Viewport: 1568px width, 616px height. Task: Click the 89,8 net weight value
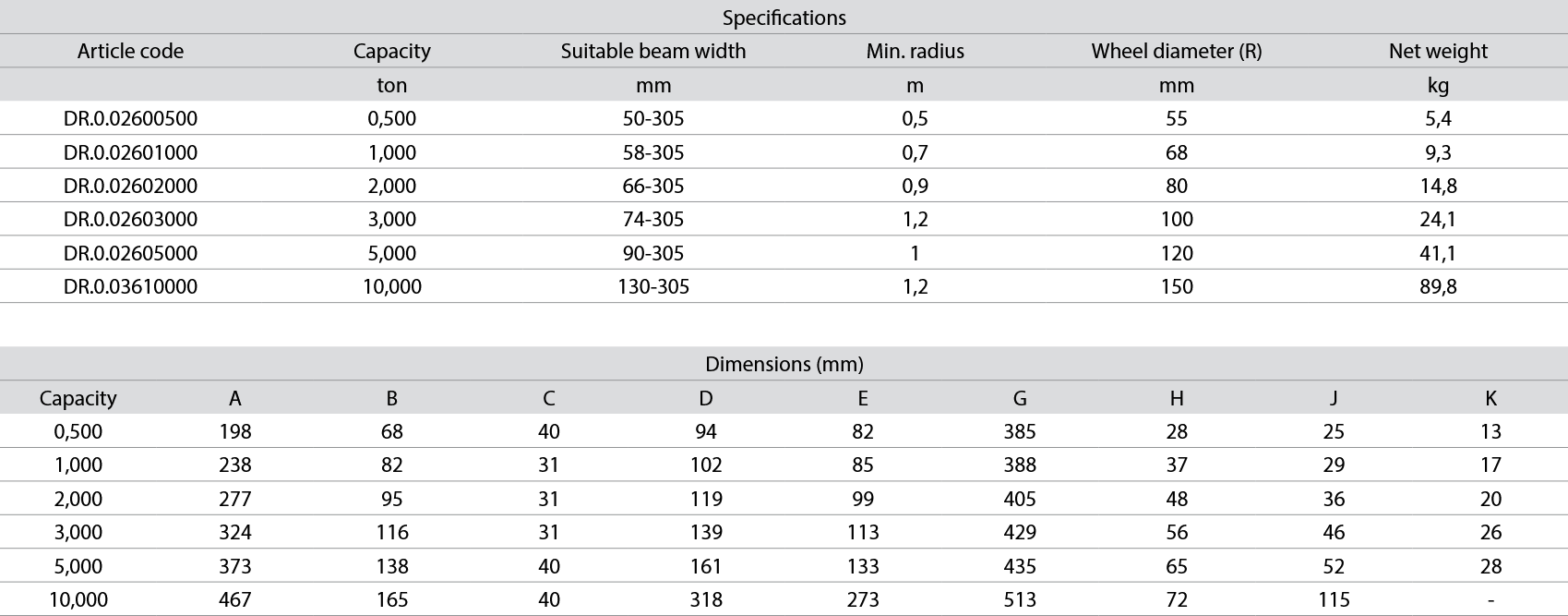point(1438,287)
